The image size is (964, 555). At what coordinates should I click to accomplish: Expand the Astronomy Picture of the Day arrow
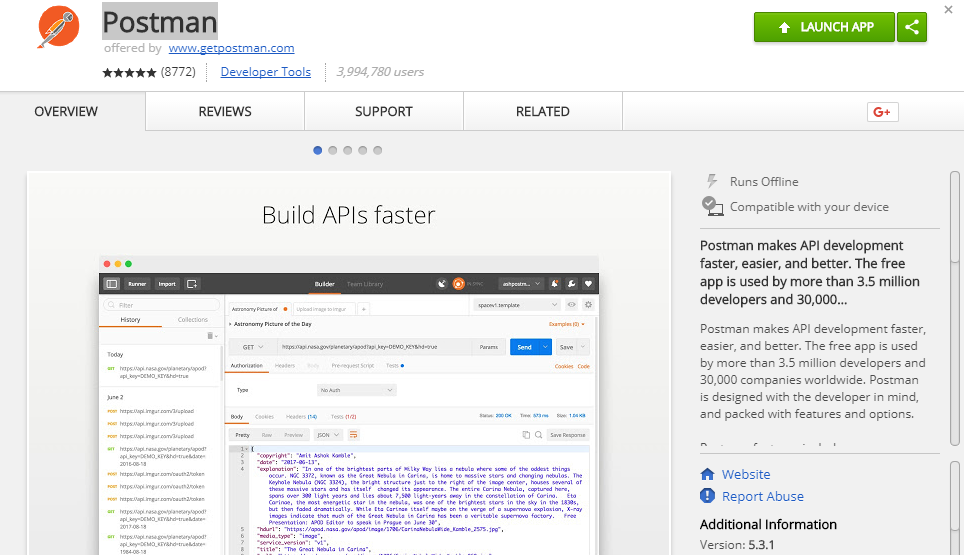(231, 324)
